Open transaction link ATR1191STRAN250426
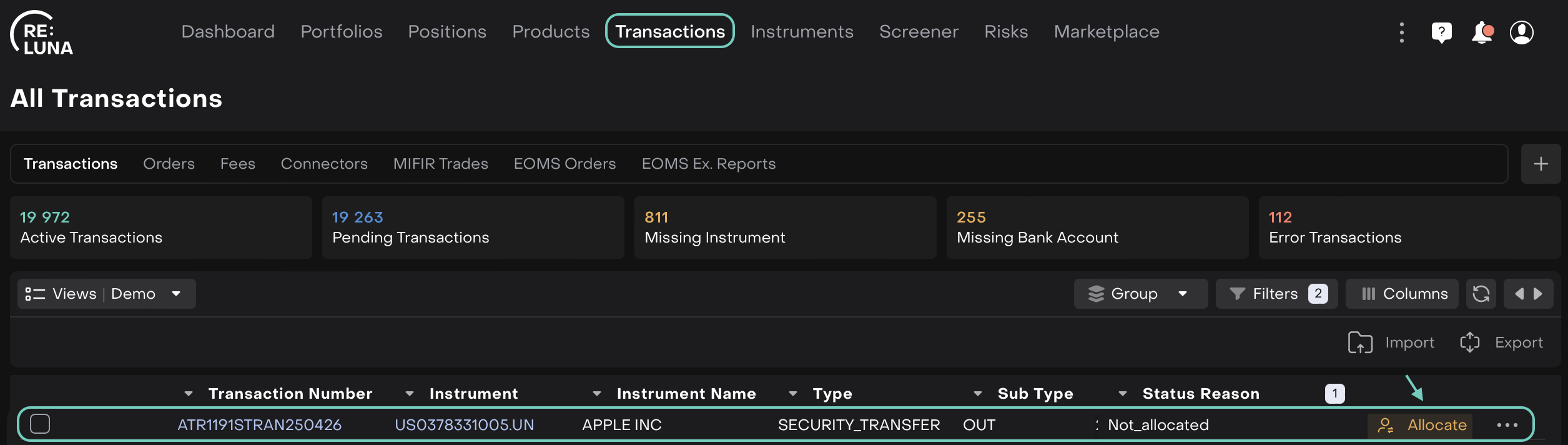1568x445 pixels. click(259, 425)
